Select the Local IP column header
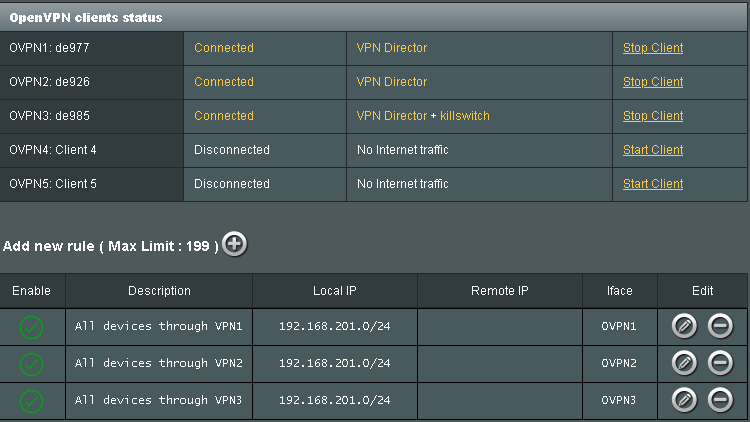Screen dimensions: 750x422 click(335, 291)
